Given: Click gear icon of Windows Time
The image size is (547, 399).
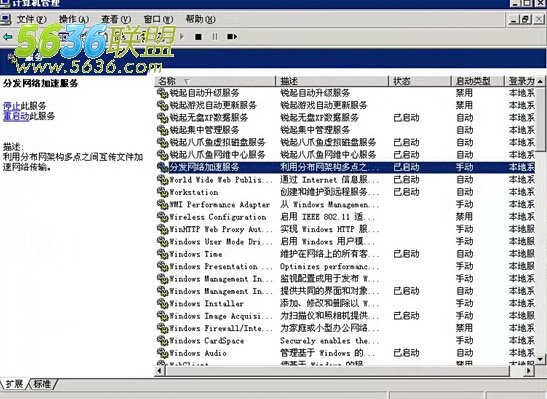Looking at the screenshot, I should click(x=163, y=254).
